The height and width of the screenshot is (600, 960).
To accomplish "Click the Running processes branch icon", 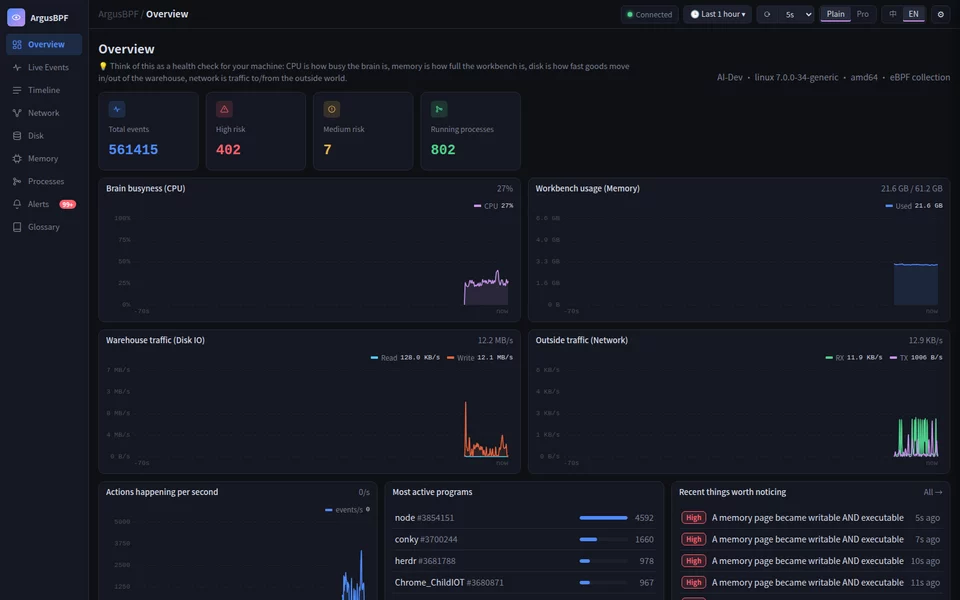I will click(x=439, y=109).
